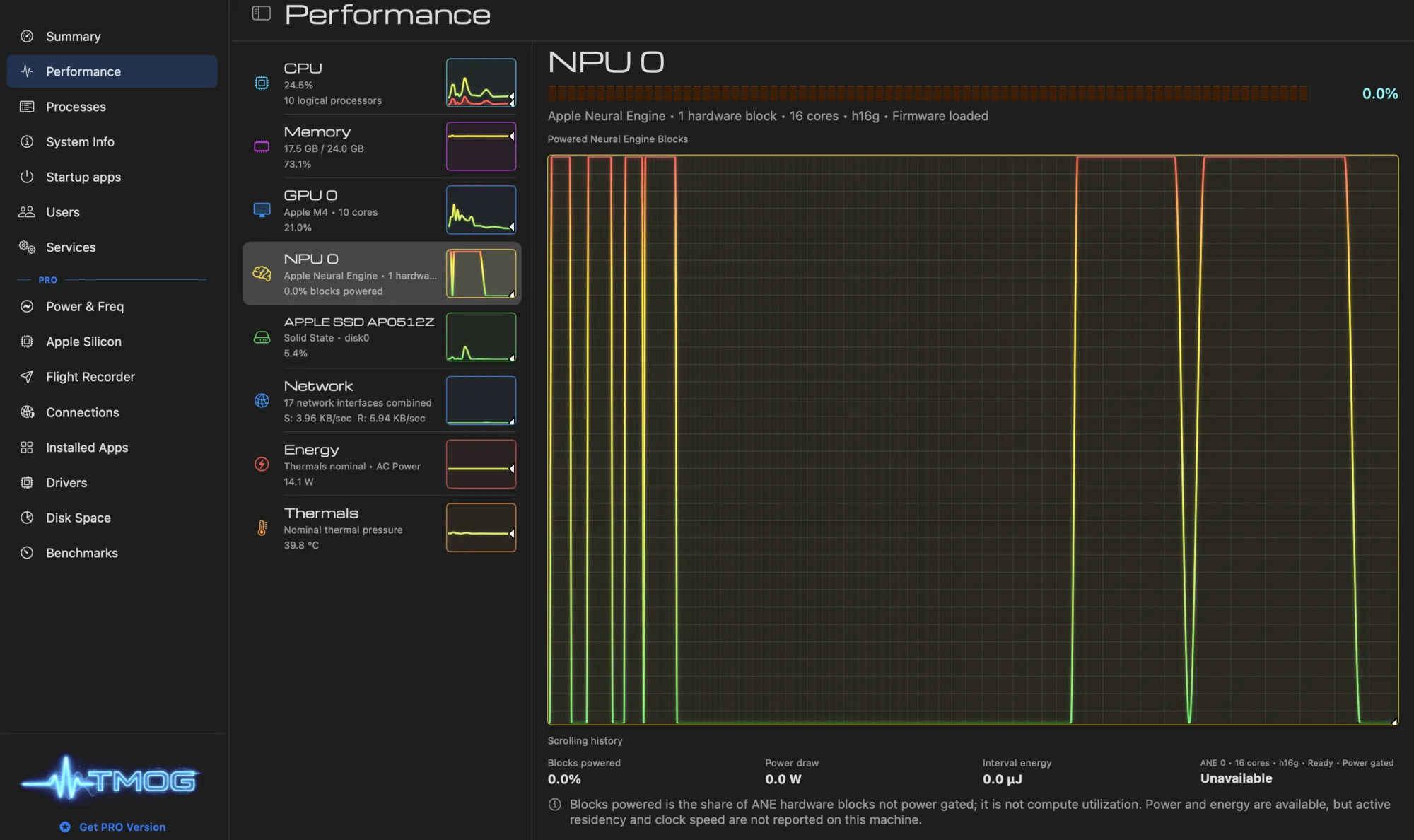Click the Disk Space pie icon

[27, 518]
